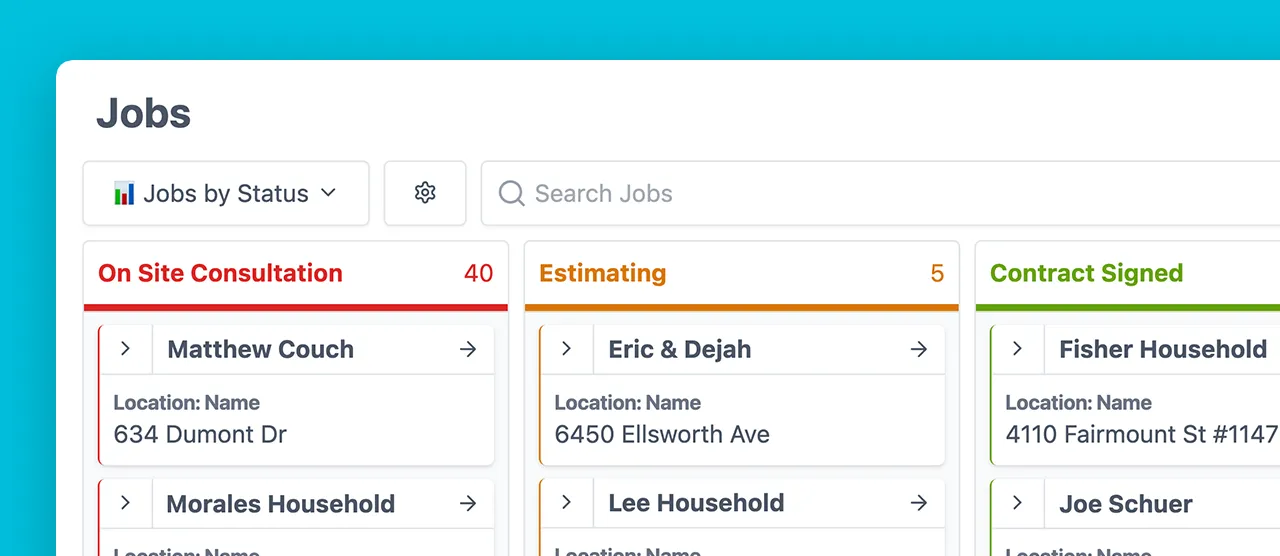Expand the Eric & Dejah card chevron
Viewport: 1280px width, 556px height.
(x=567, y=349)
